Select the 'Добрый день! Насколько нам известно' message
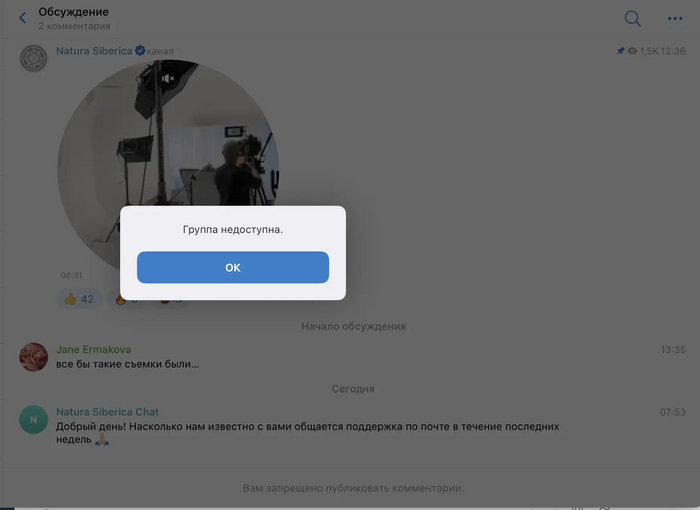Screen dimensions: 700x510 (x=307, y=433)
